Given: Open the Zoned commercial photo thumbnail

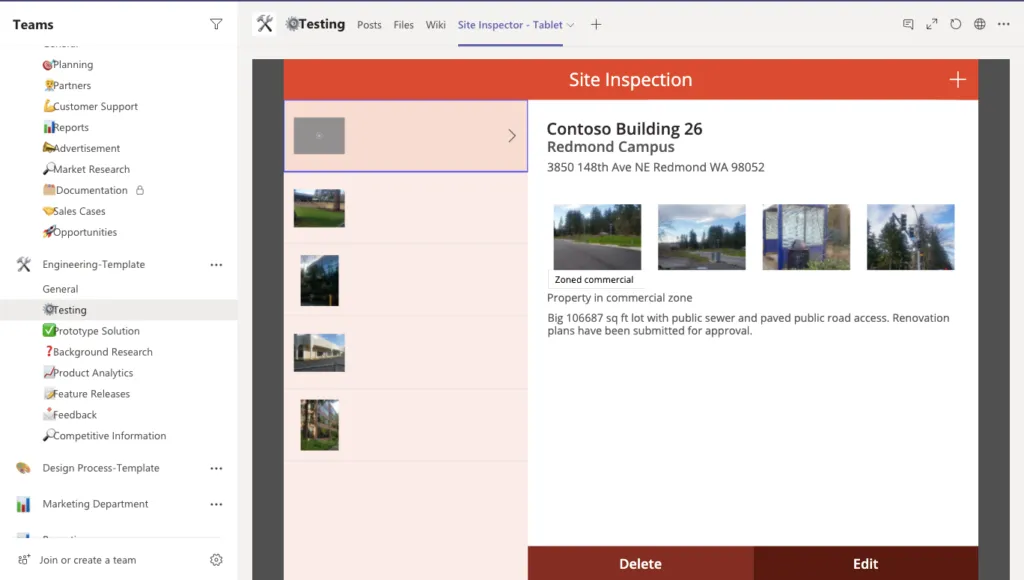Looking at the screenshot, I should pos(597,236).
